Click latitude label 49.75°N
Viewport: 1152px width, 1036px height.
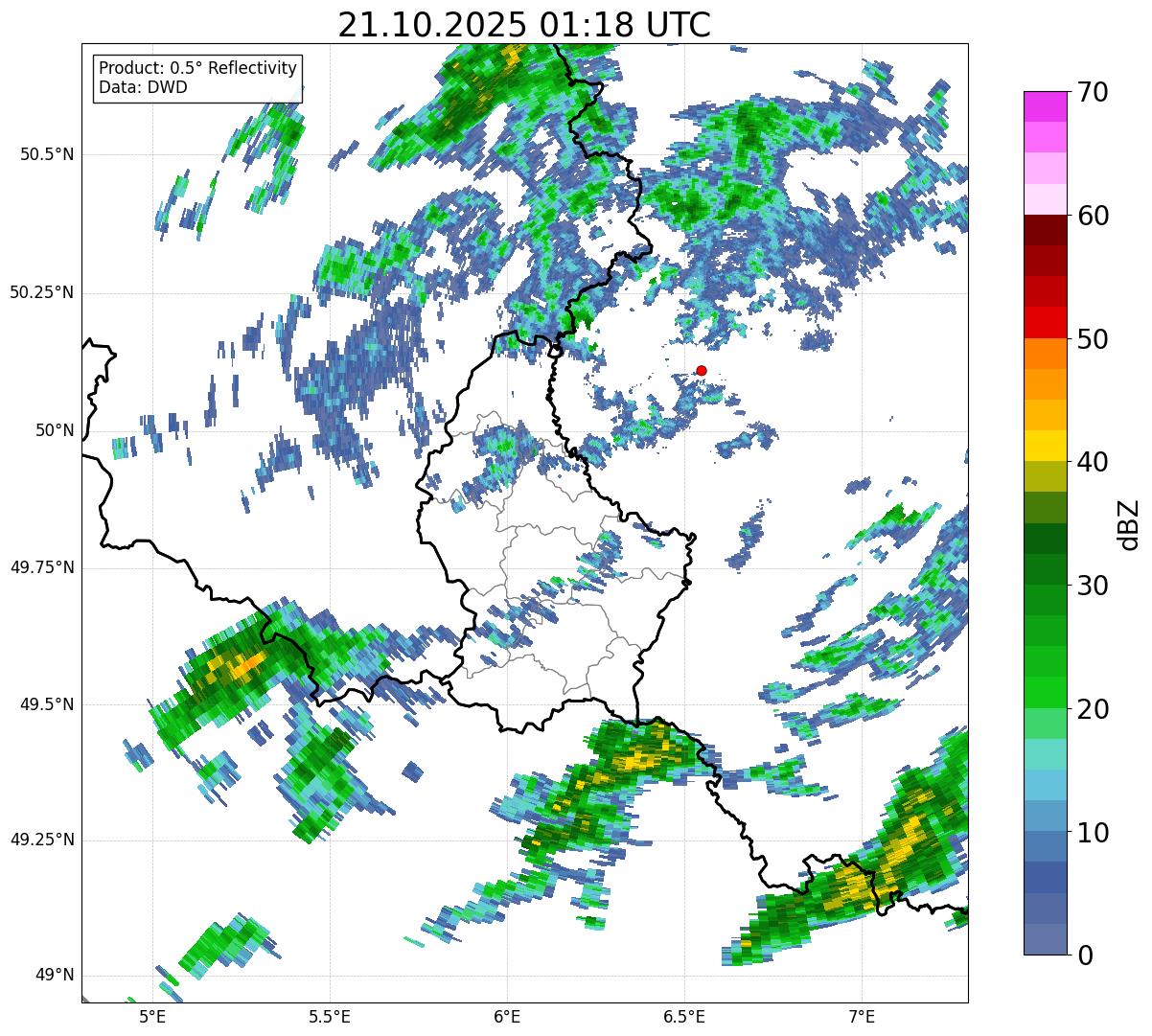[x=42, y=567]
